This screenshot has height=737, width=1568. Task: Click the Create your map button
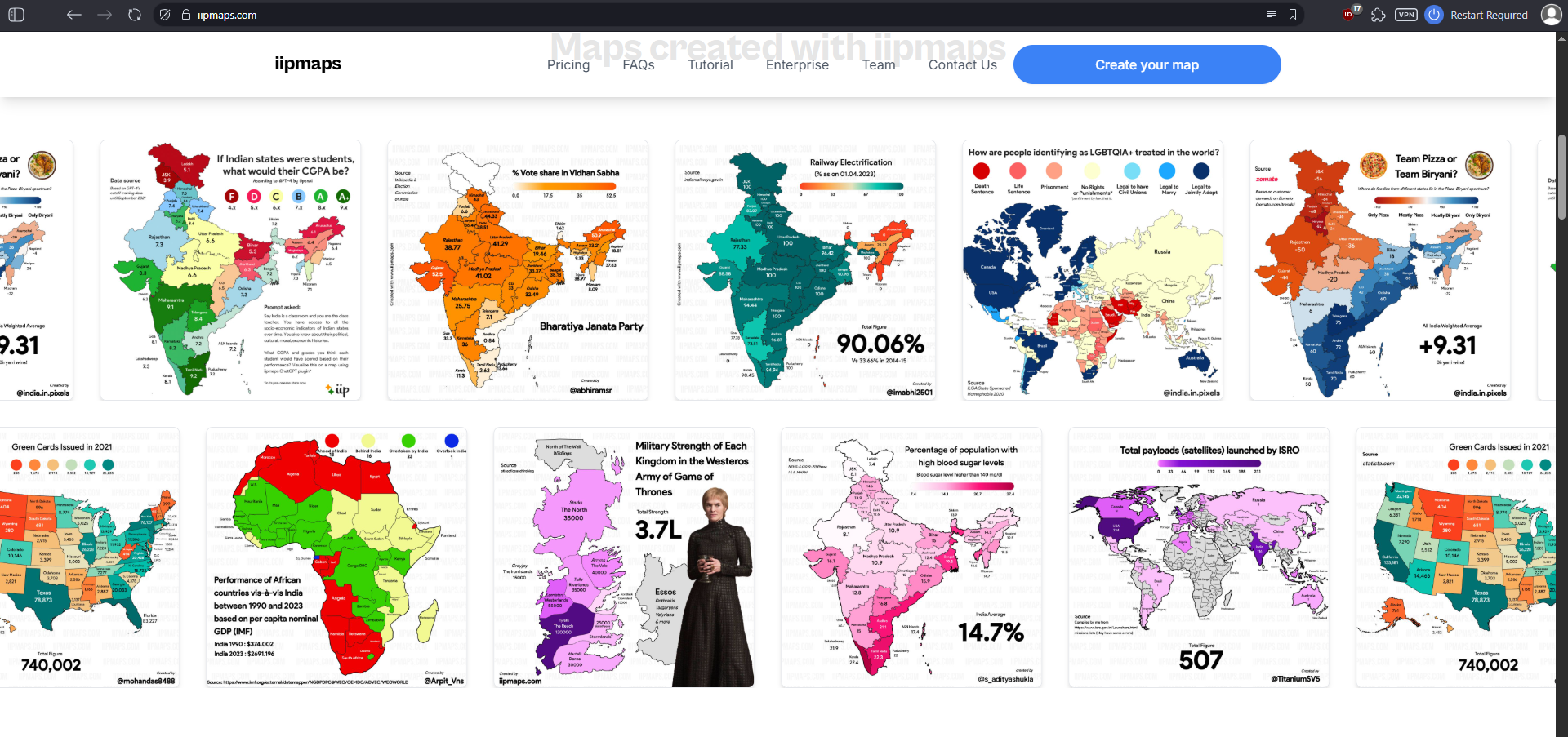[x=1147, y=64]
